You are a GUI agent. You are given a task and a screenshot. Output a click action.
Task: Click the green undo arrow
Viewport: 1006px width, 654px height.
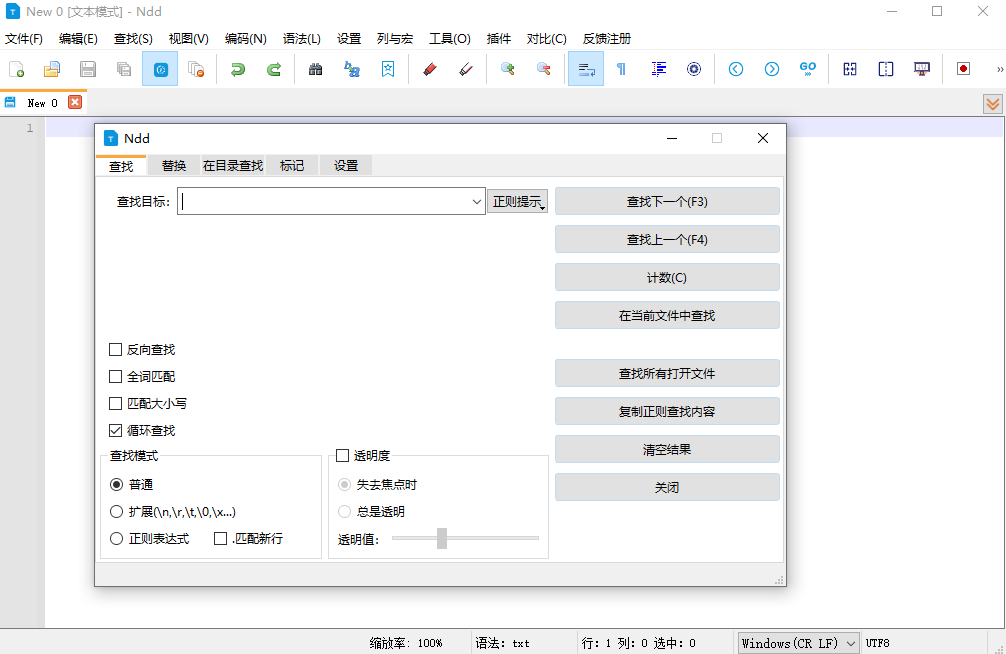click(238, 69)
